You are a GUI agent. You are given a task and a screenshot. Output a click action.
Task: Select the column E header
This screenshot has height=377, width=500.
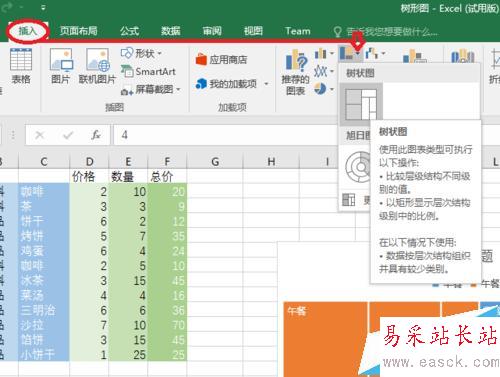[x=128, y=162]
